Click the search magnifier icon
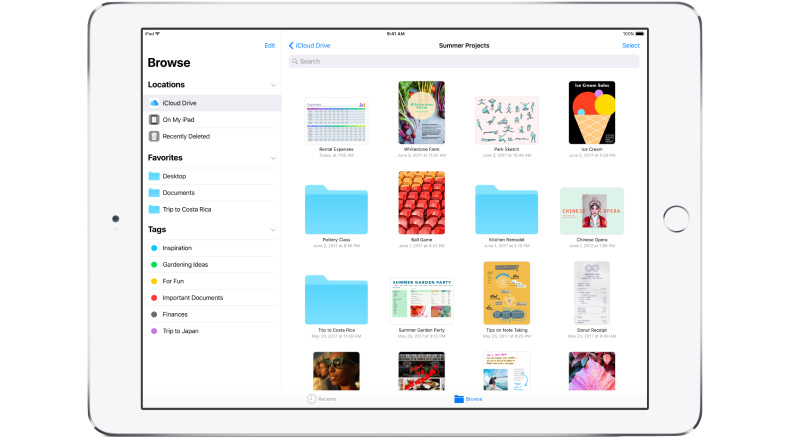Screen dimensions: 790x440 pyautogui.click(x=295, y=61)
